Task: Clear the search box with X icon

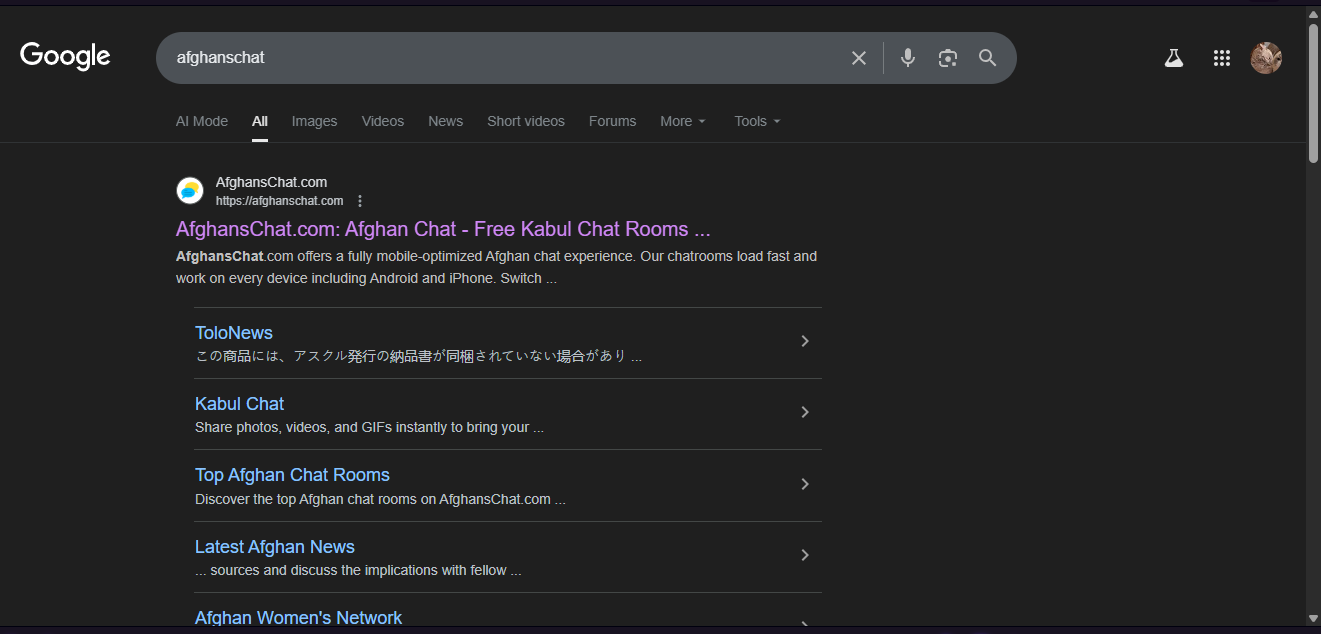Action: [858, 58]
